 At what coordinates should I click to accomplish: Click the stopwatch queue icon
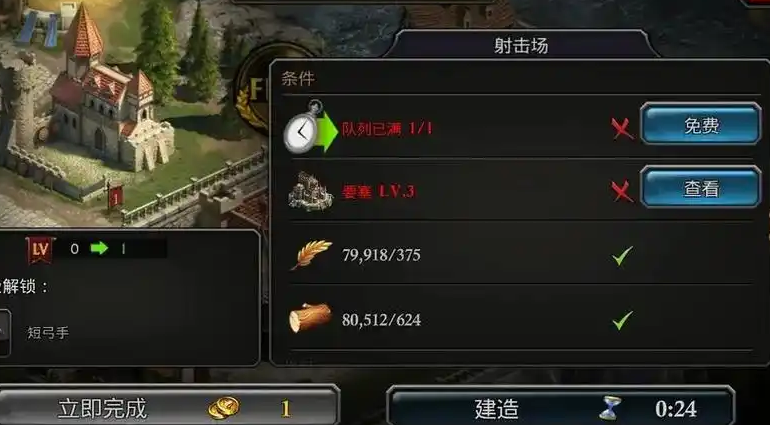coord(303,128)
